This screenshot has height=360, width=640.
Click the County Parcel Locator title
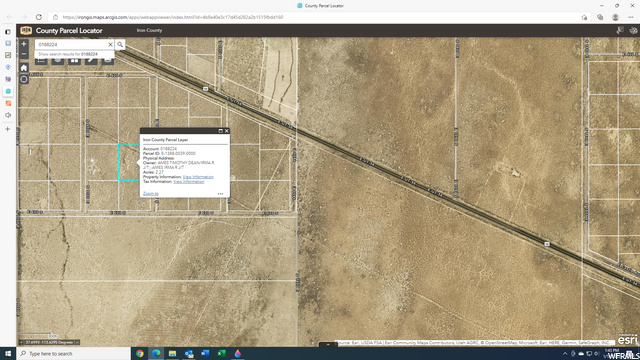(69, 31)
